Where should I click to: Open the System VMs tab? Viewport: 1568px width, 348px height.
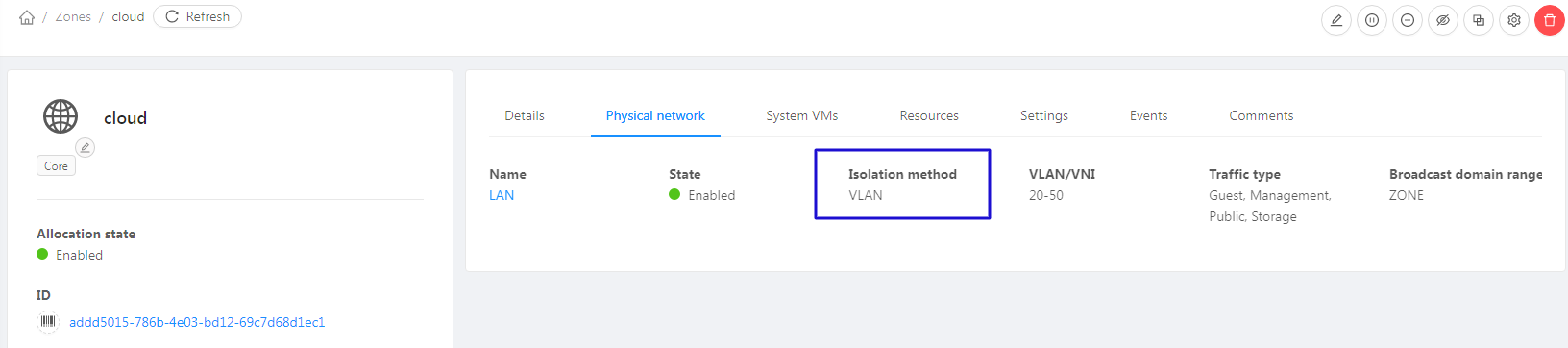click(802, 115)
